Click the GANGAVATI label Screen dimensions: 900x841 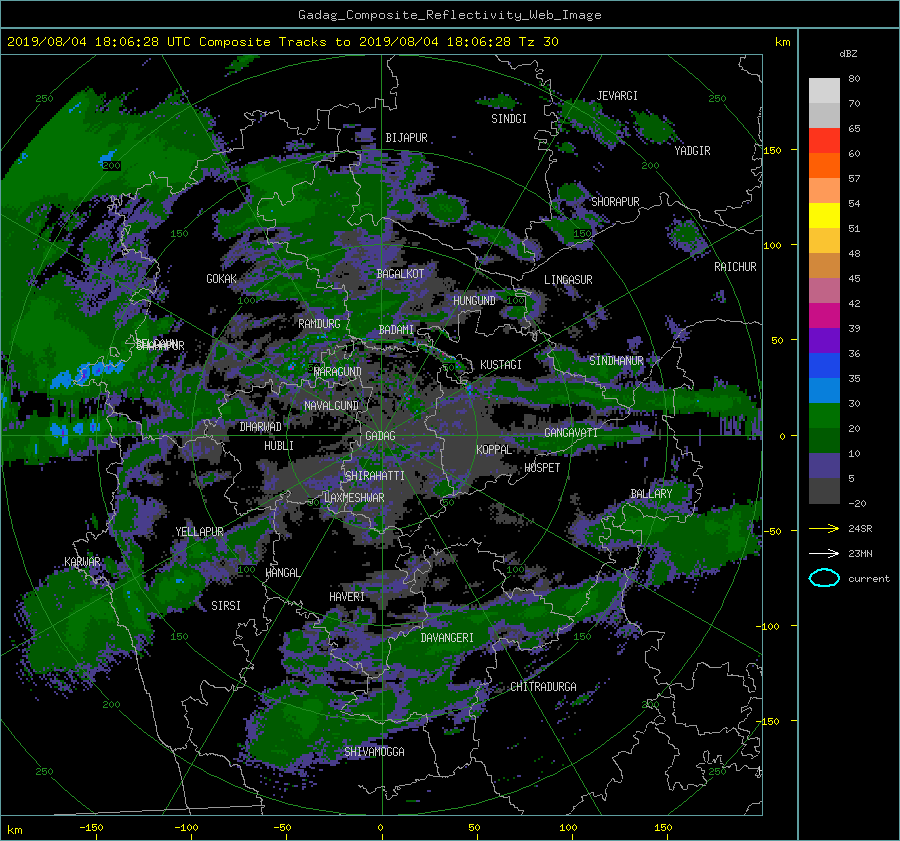[x=571, y=433]
